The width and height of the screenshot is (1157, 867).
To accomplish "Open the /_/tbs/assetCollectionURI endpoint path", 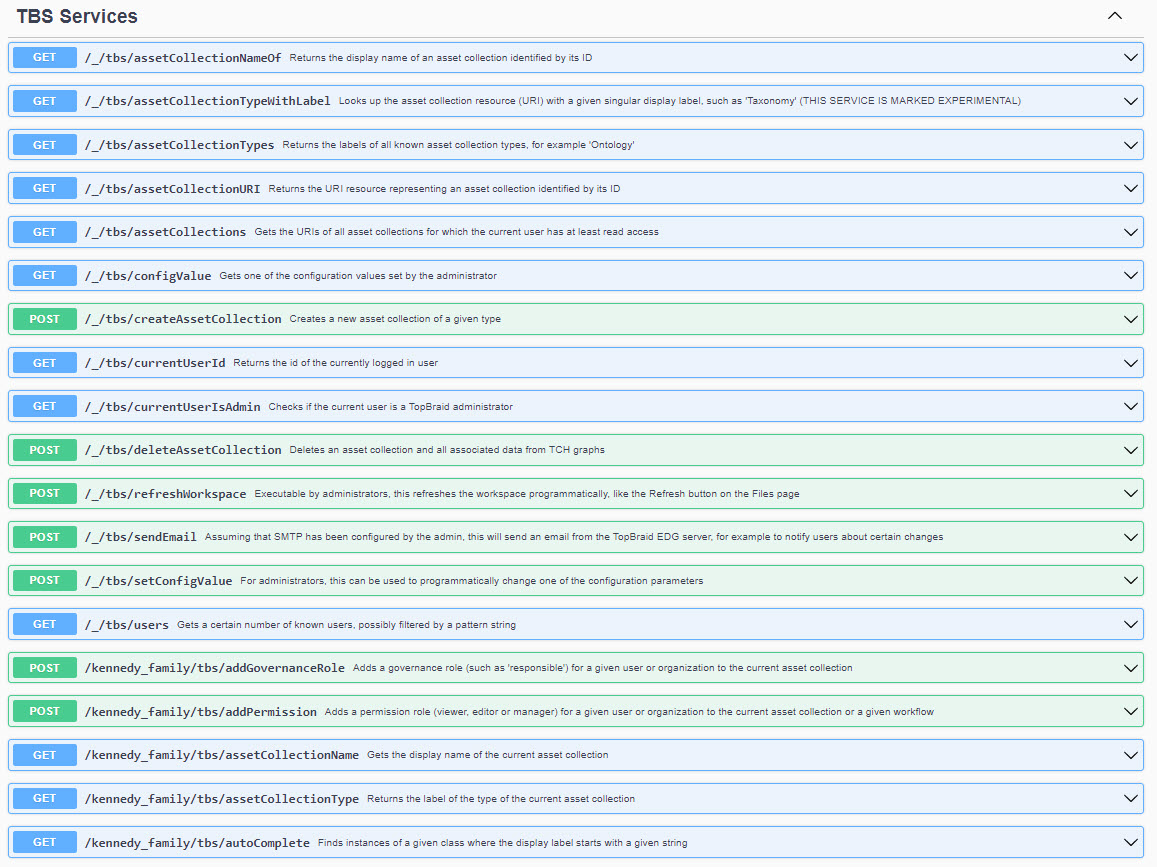I will (x=172, y=189).
